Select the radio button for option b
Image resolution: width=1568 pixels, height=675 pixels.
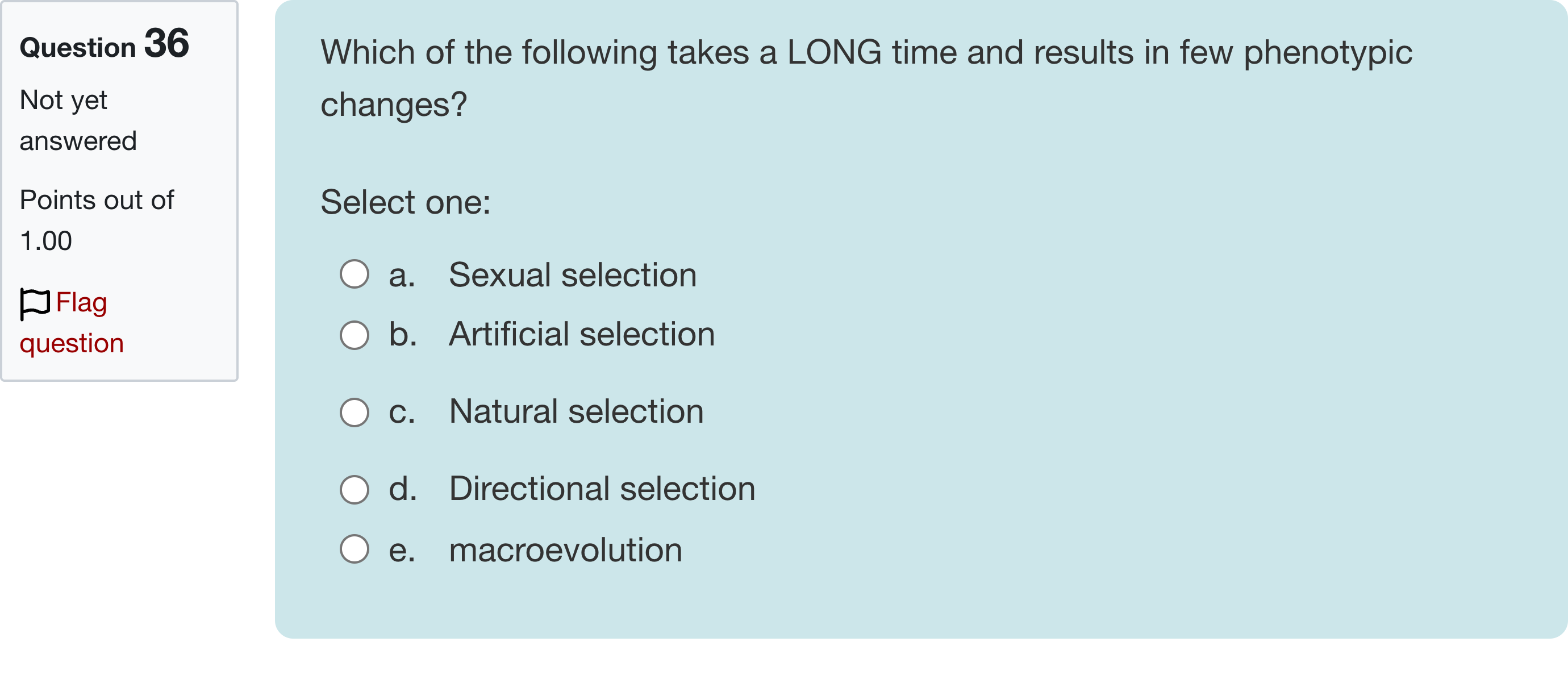coord(355,335)
